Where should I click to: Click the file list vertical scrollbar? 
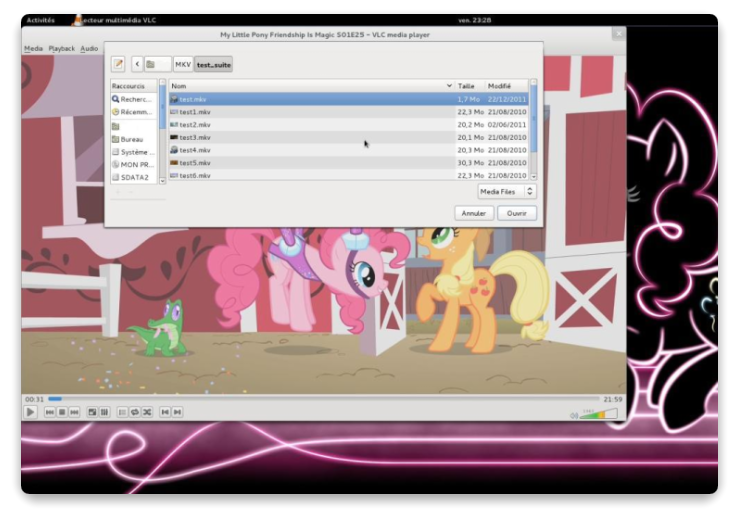pyautogui.click(x=534, y=119)
